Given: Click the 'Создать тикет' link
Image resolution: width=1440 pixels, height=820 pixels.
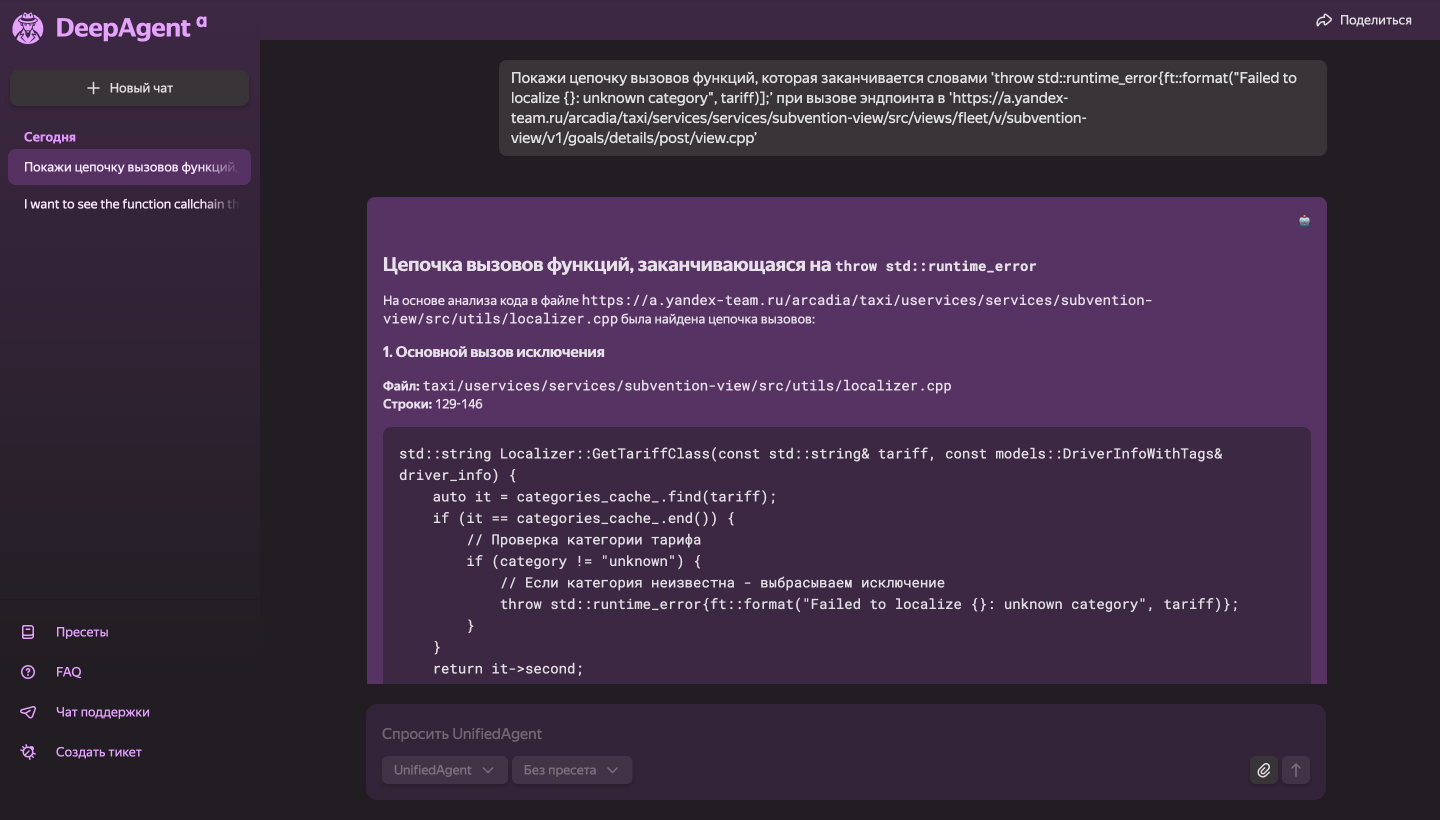Looking at the screenshot, I should tap(98, 752).
